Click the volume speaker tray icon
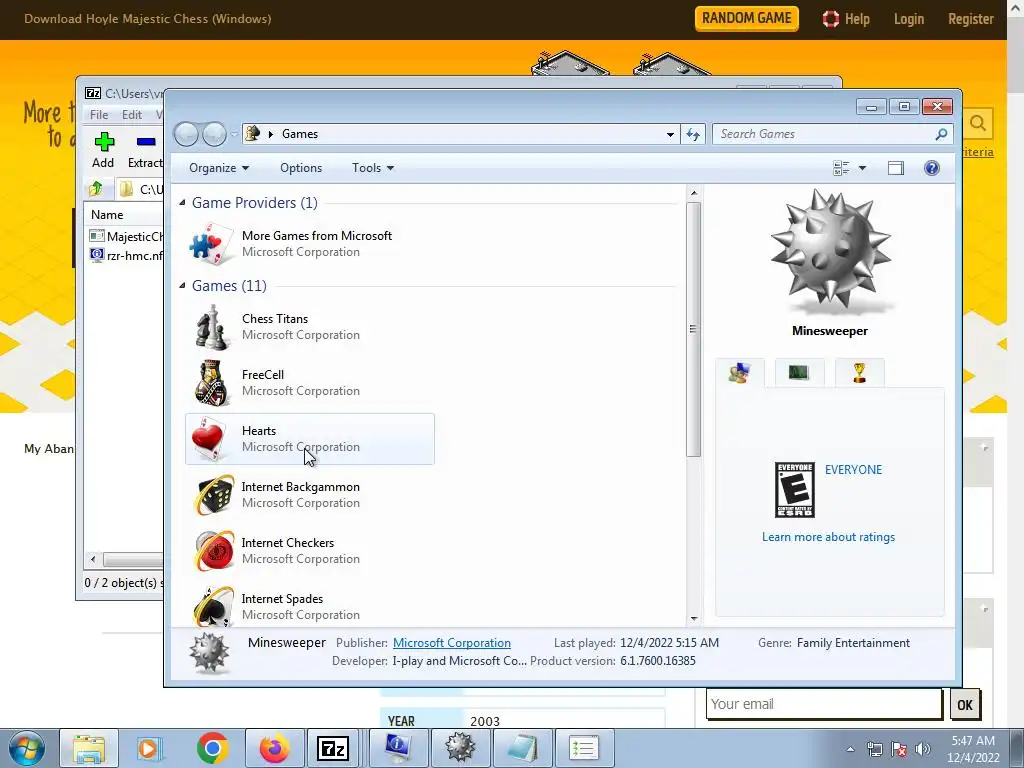 [923, 749]
